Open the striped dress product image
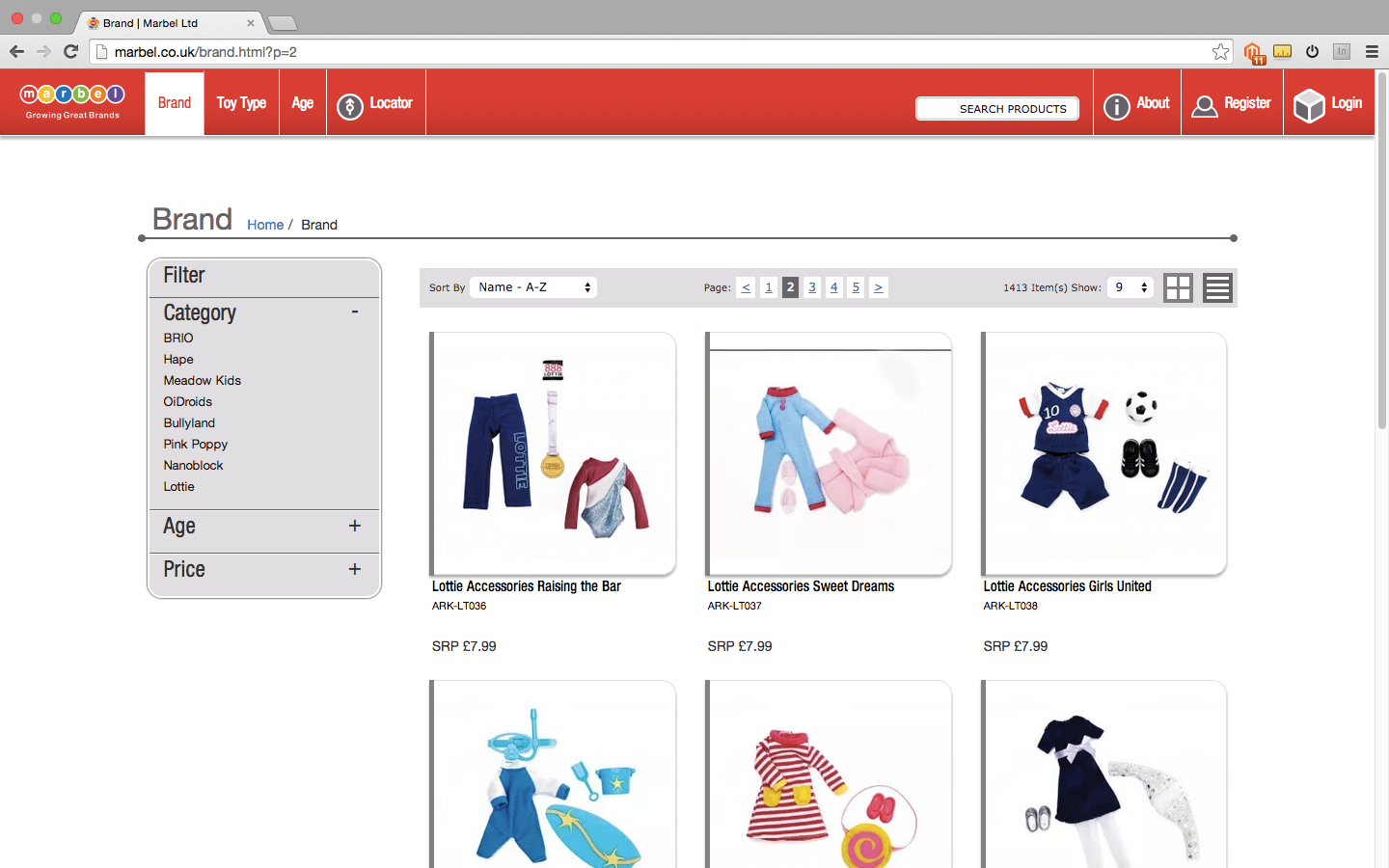 [829, 774]
